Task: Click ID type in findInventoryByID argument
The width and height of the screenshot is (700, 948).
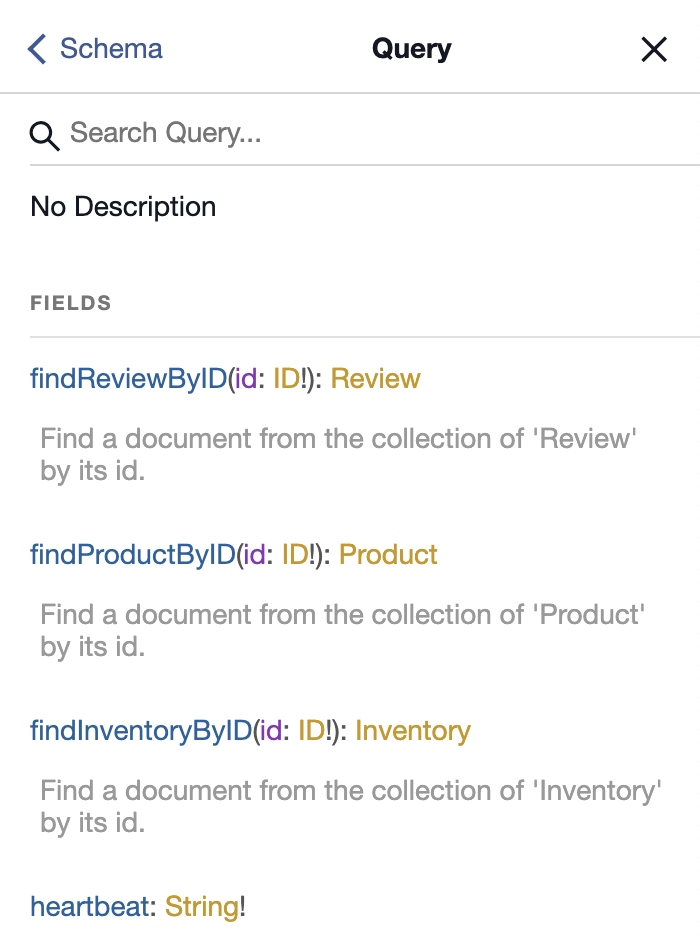Action: point(311,731)
